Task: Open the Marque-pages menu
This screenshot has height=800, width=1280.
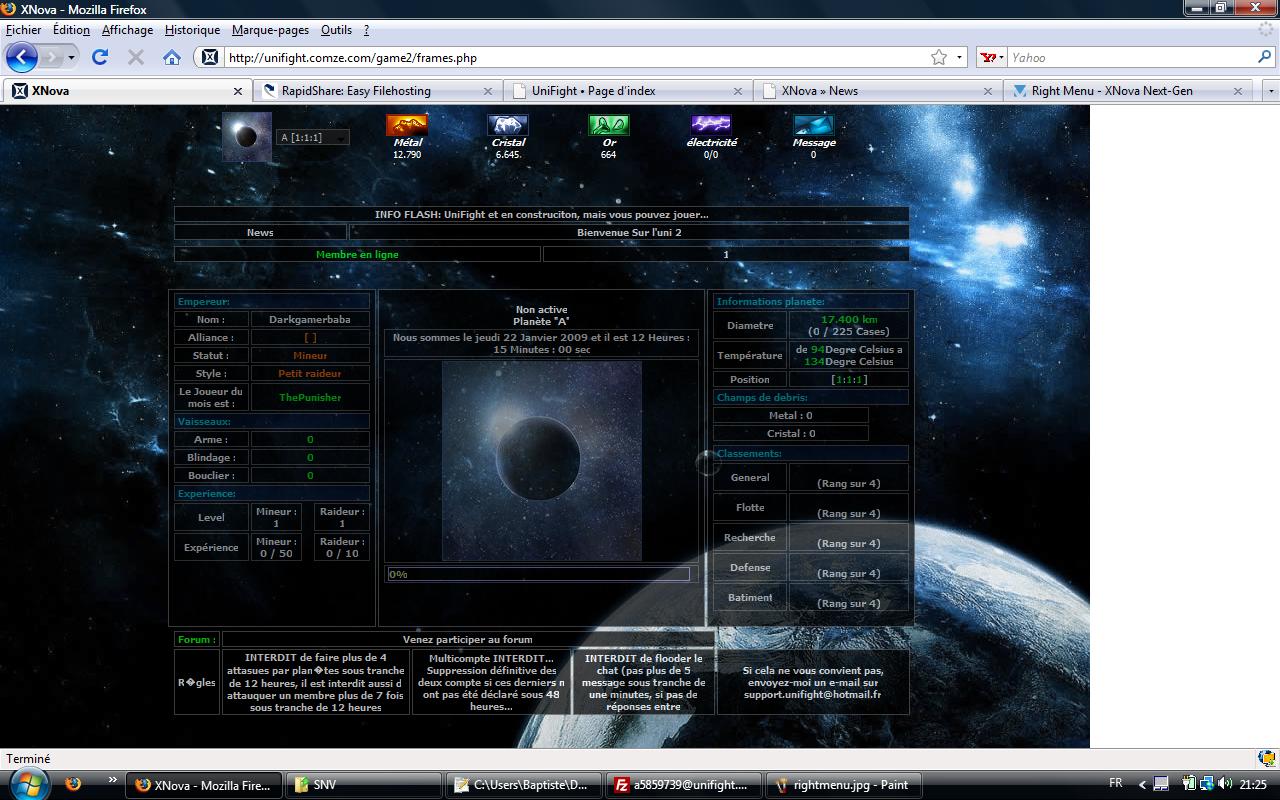Action: (x=271, y=30)
